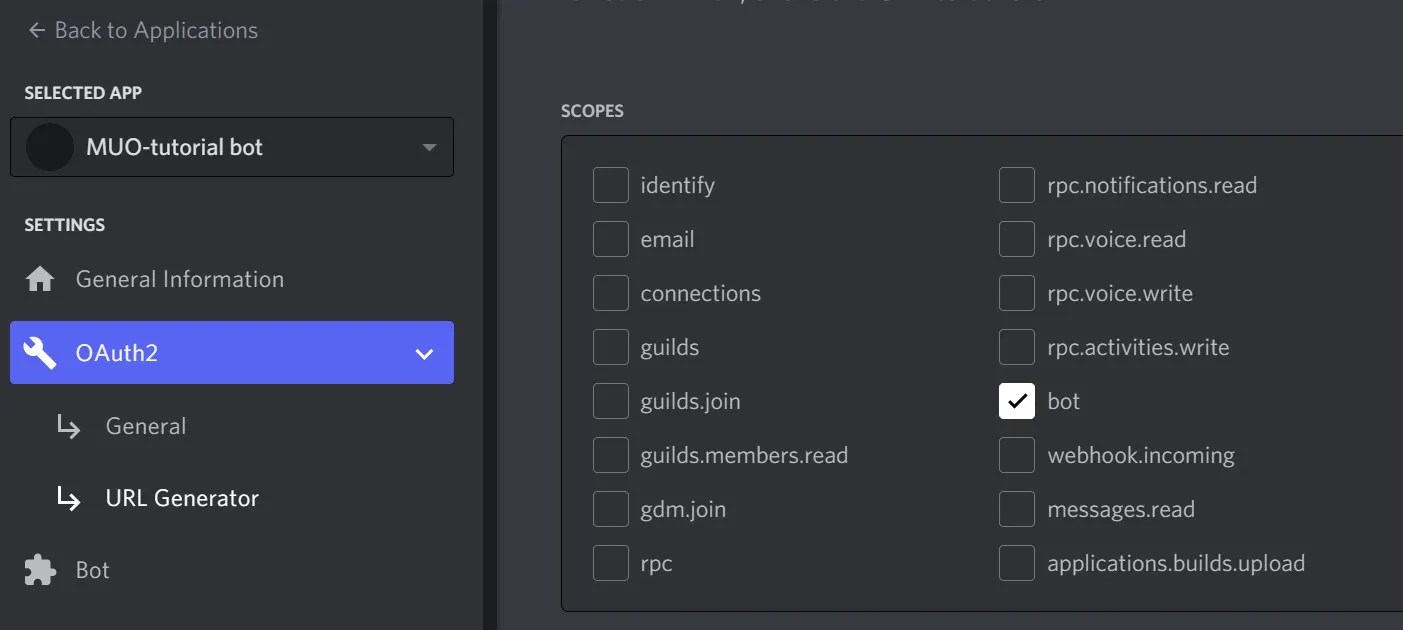
Task: Open the General OAuth2 subpage
Action: [x=145, y=426]
